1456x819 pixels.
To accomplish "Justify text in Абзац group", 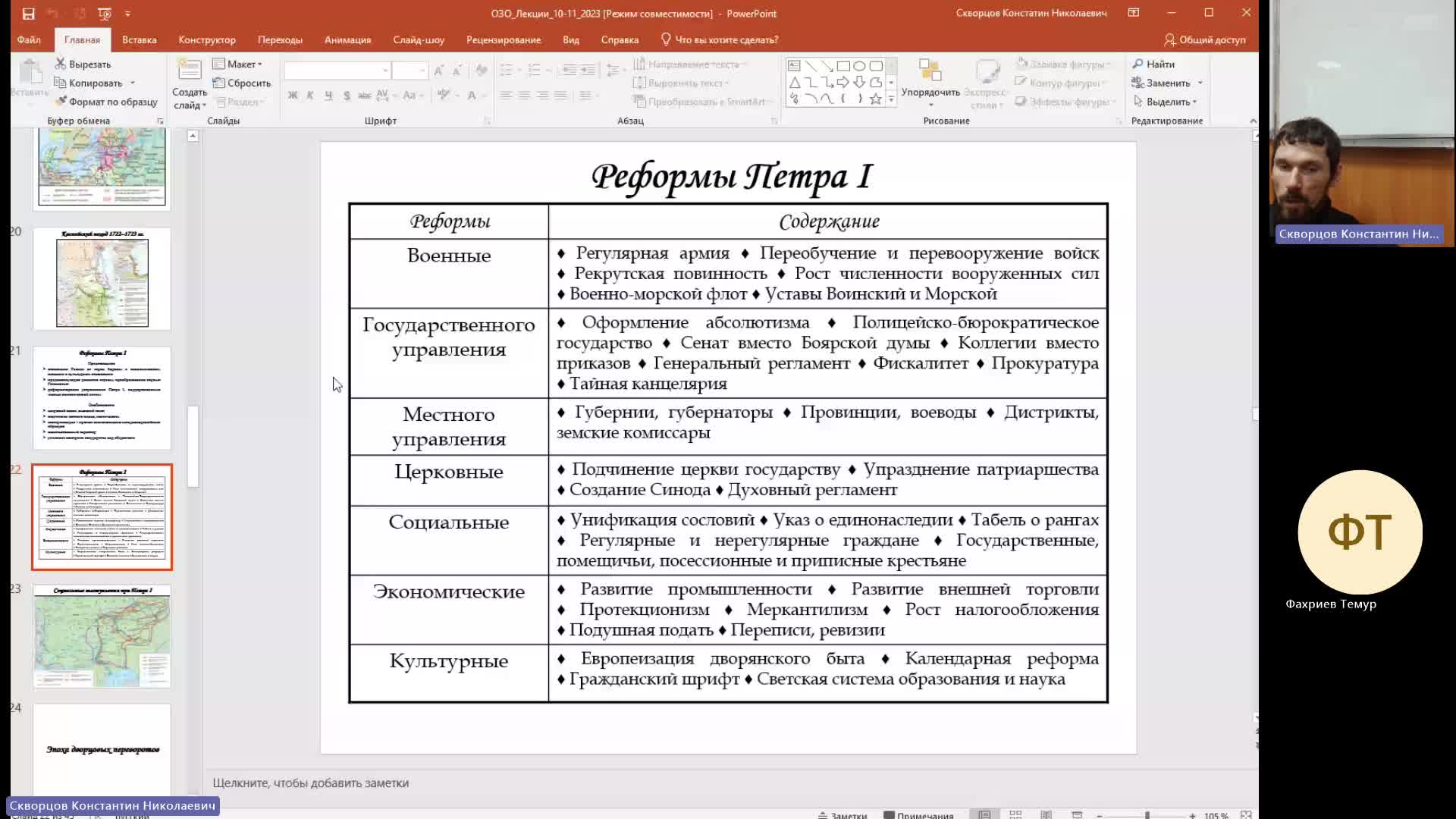I will point(560,95).
